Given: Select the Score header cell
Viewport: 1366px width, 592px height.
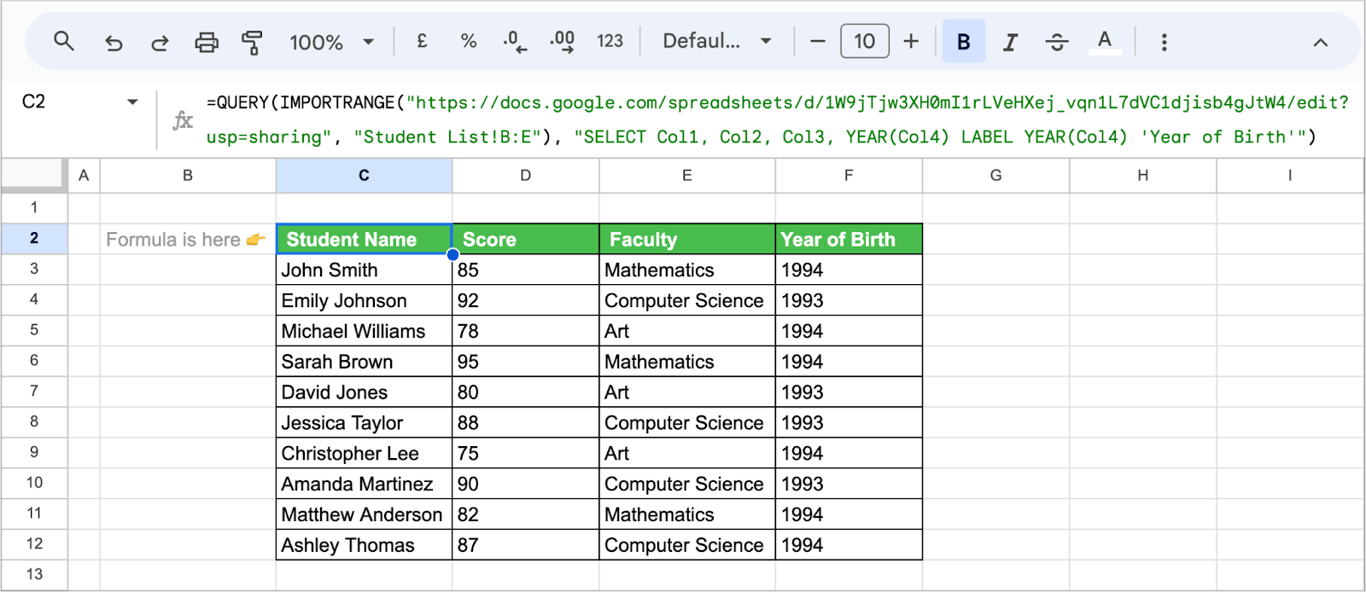Looking at the screenshot, I should [526, 239].
